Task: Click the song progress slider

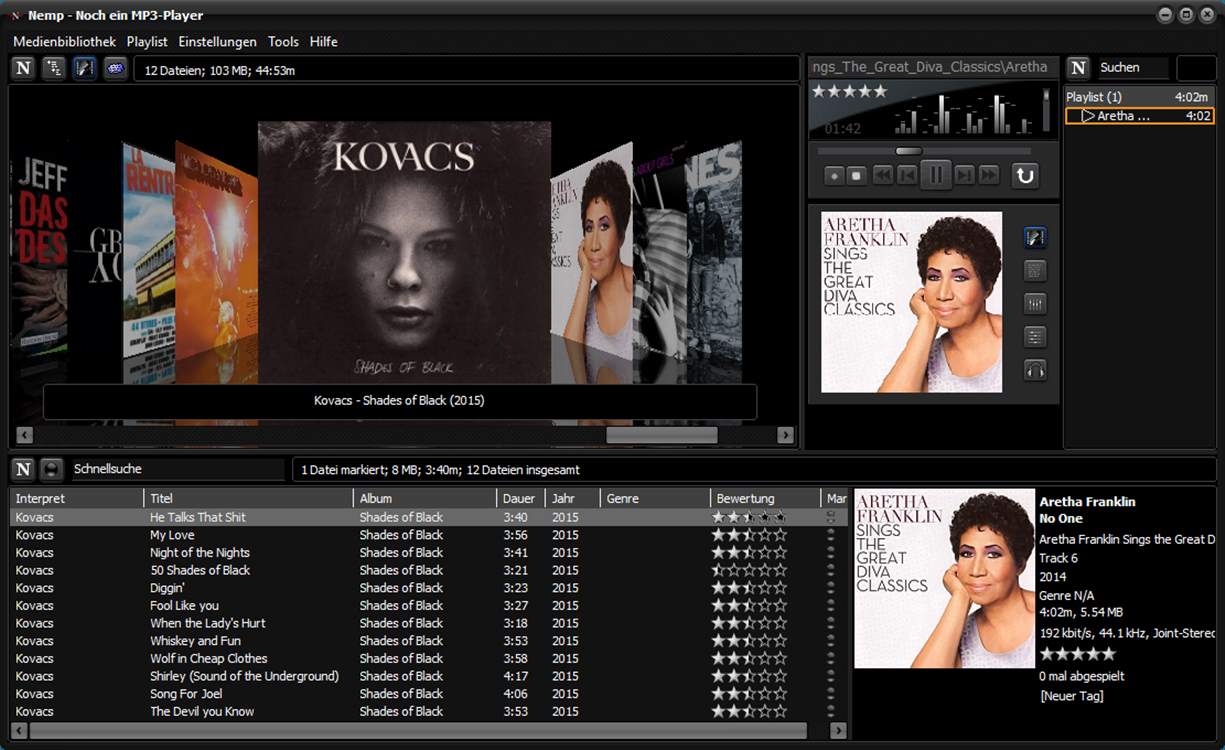Action: 909,151
